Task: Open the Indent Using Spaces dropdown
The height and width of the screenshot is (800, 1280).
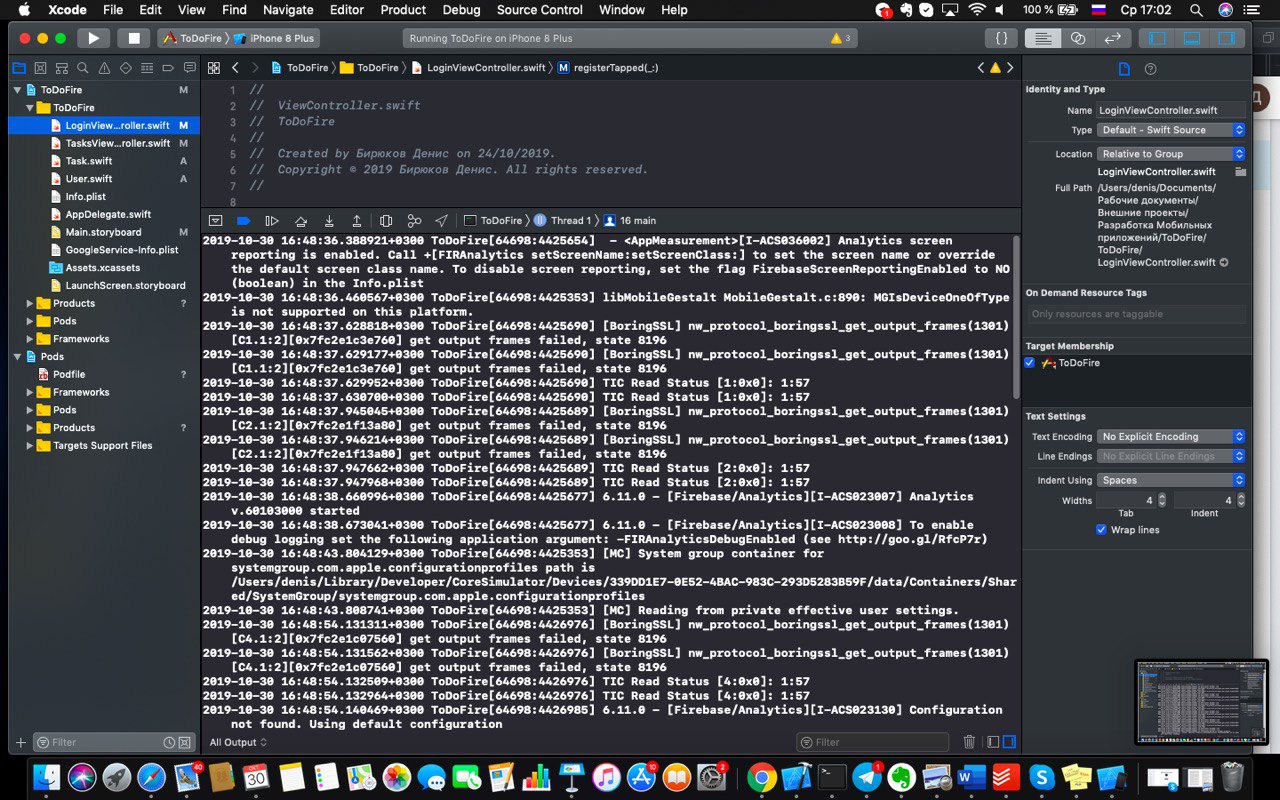Action: tap(1171, 480)
